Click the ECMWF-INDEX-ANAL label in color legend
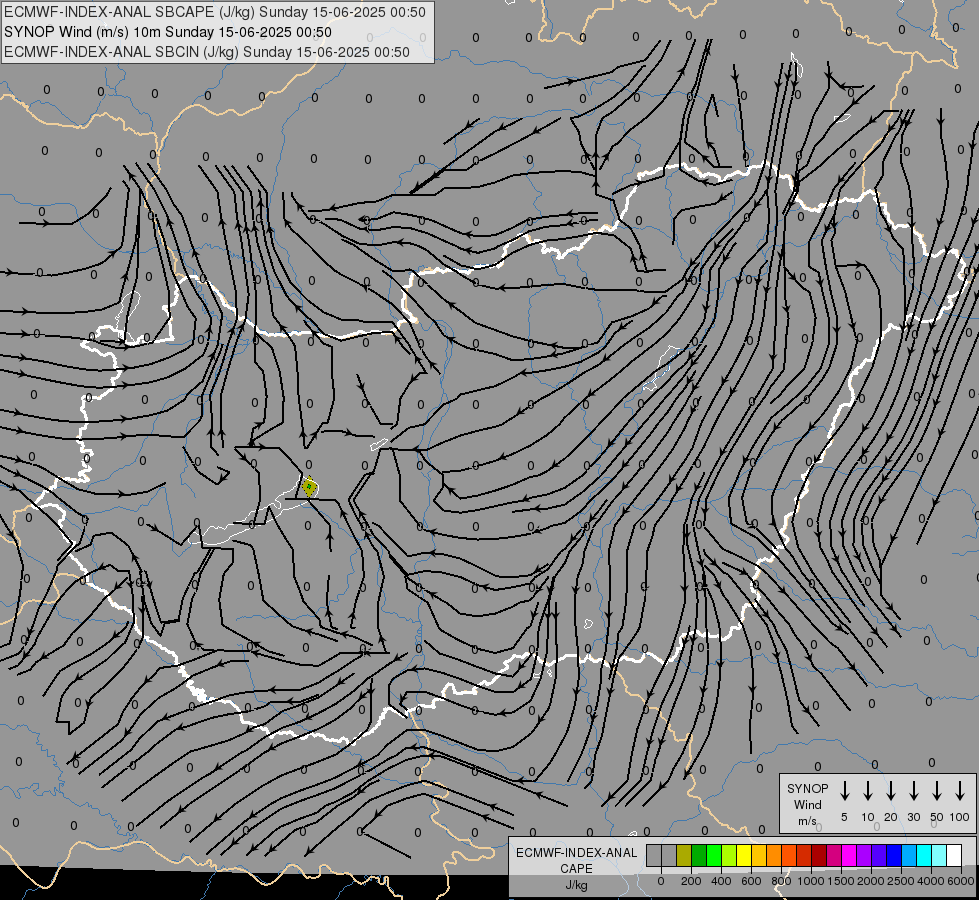Screen dimensions: 979x900 coord(576,853)
